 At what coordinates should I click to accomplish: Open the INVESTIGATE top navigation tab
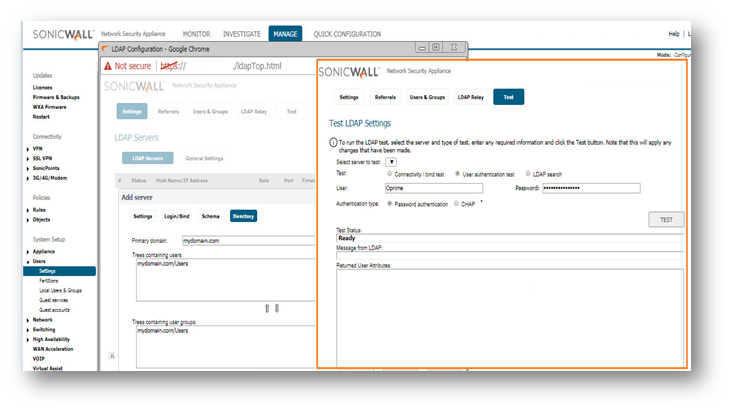[241, 34]
